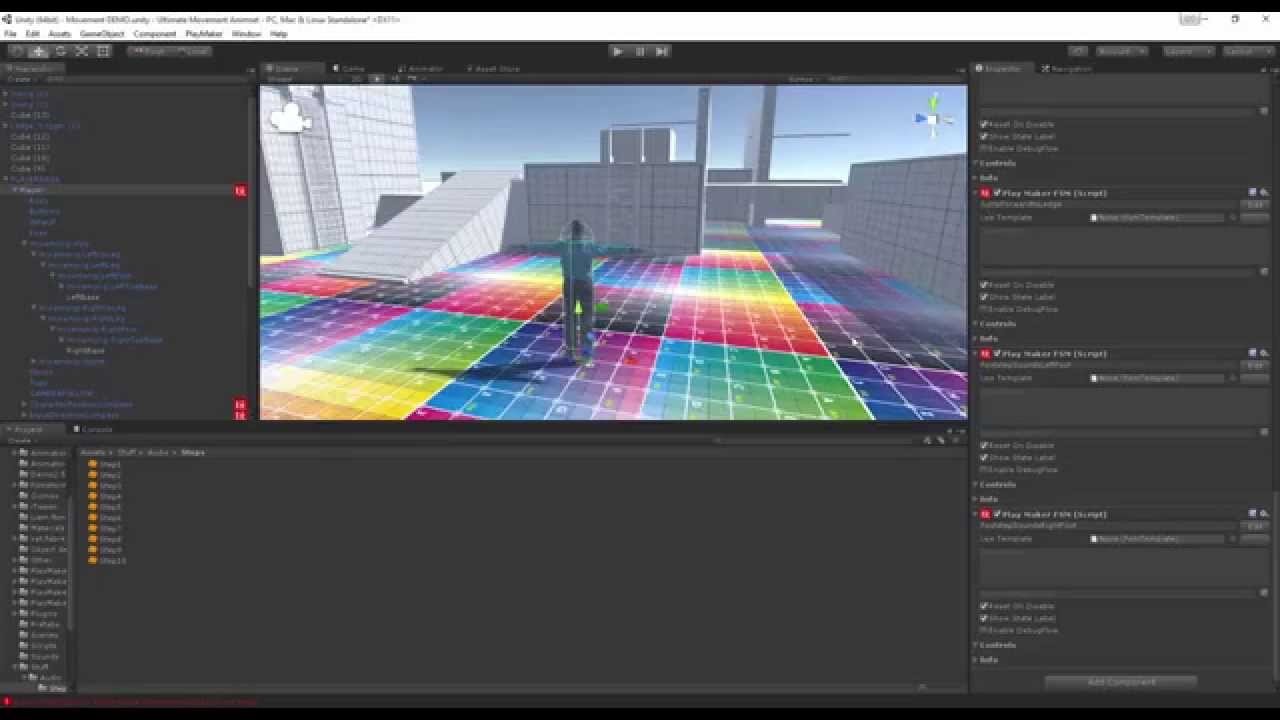Image resolution: width=1280 pixels, height=720 pixels.
Task: Click the Add Component button
Action: (1121, 682)
